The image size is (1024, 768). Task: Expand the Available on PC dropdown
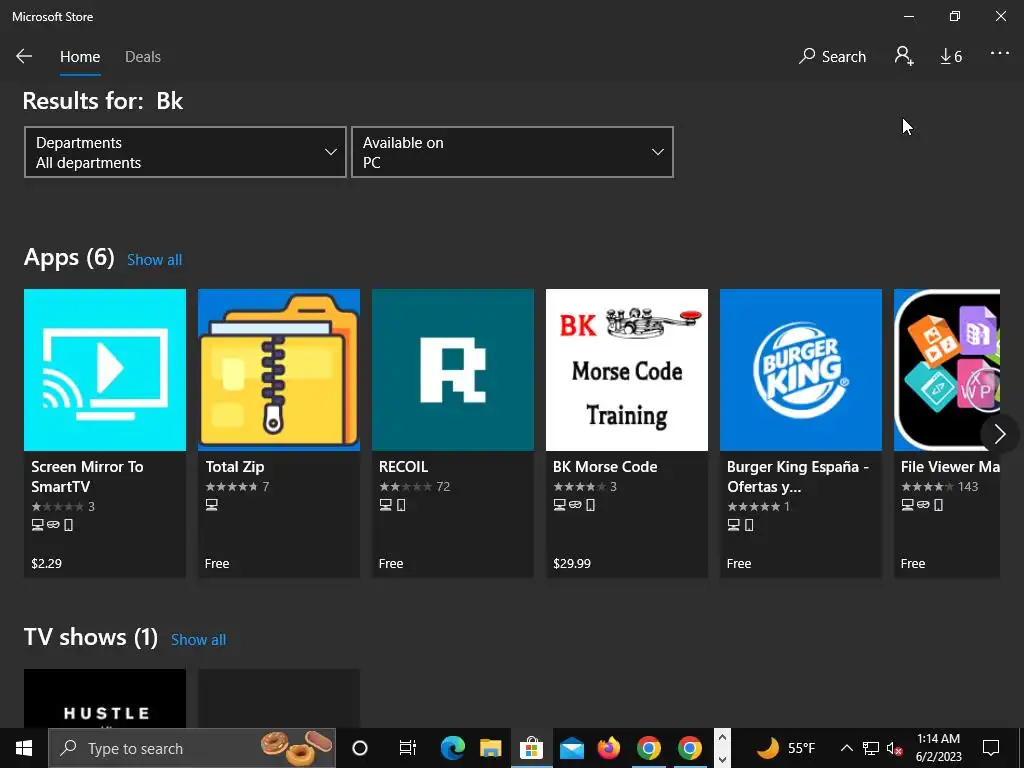(512, 152)
